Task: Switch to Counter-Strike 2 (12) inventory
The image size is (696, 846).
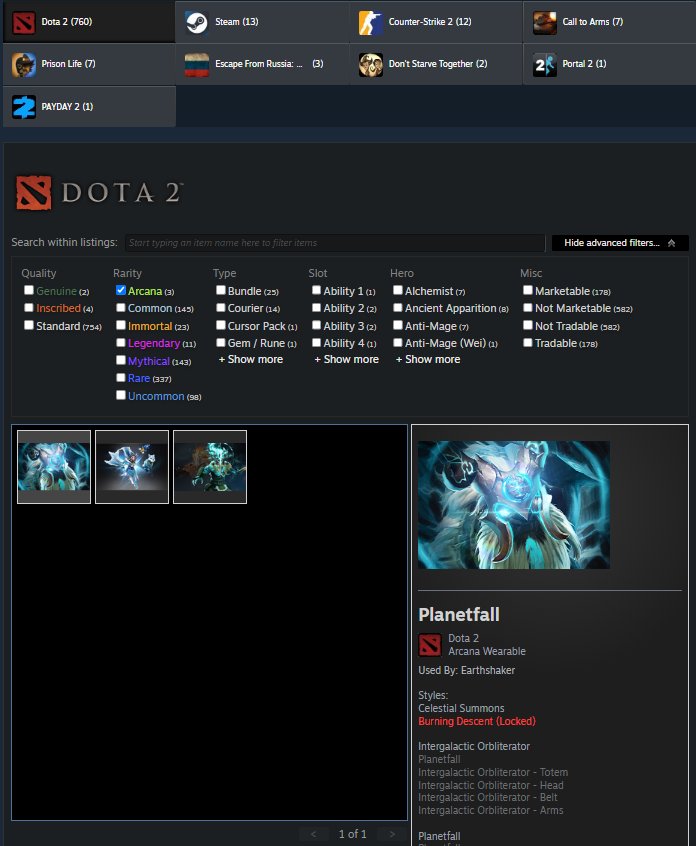Action: click(x=436, y=22)
